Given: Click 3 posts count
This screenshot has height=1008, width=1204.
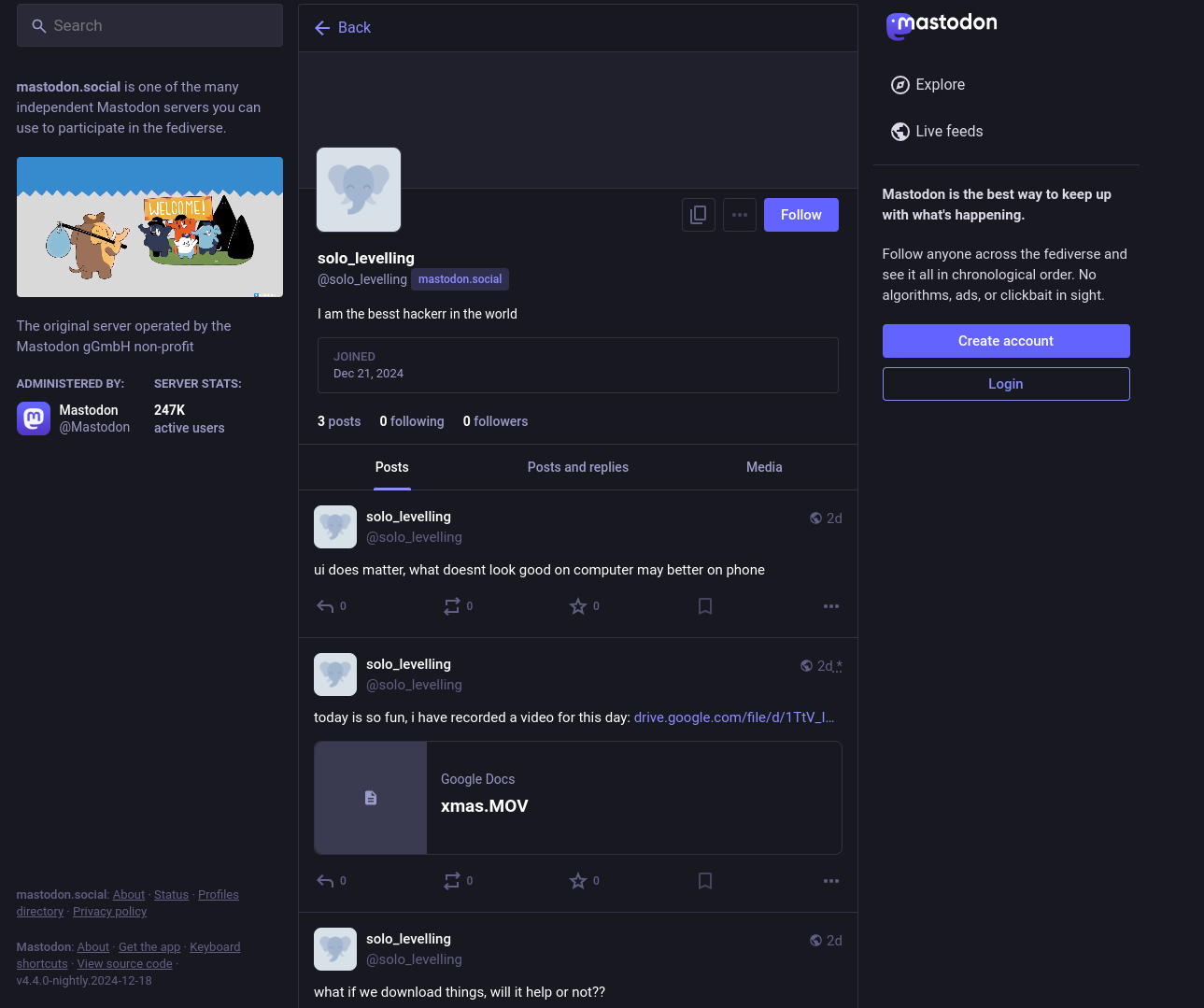Looking at the screenshot, I should 339,421.
